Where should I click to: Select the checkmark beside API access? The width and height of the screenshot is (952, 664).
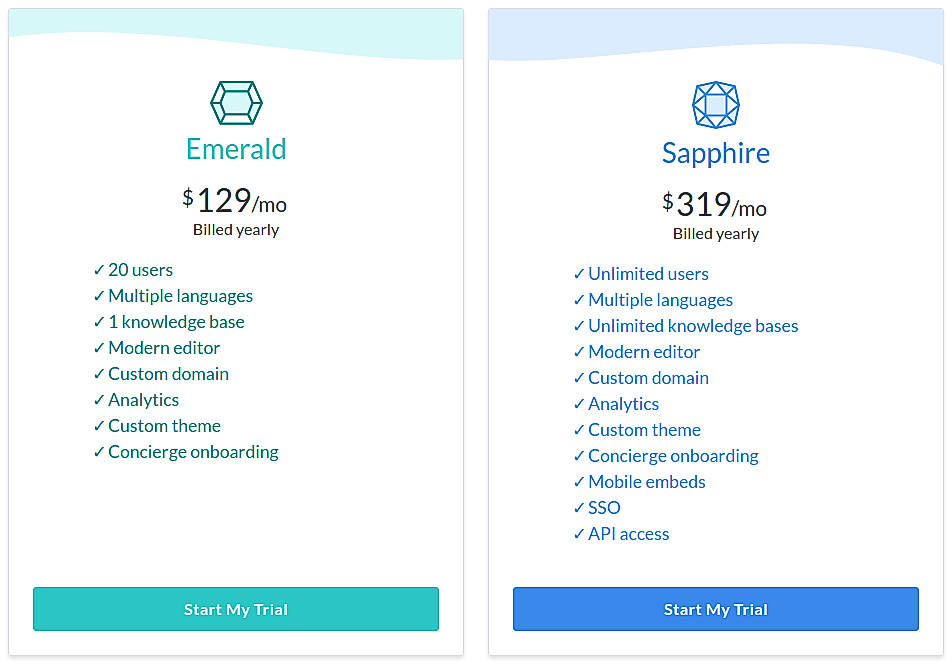click(579, 534)
